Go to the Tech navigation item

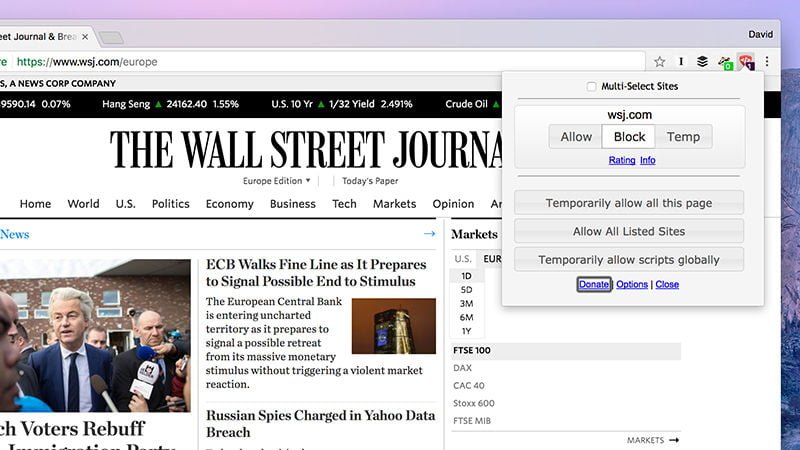(x=344, y=204)
